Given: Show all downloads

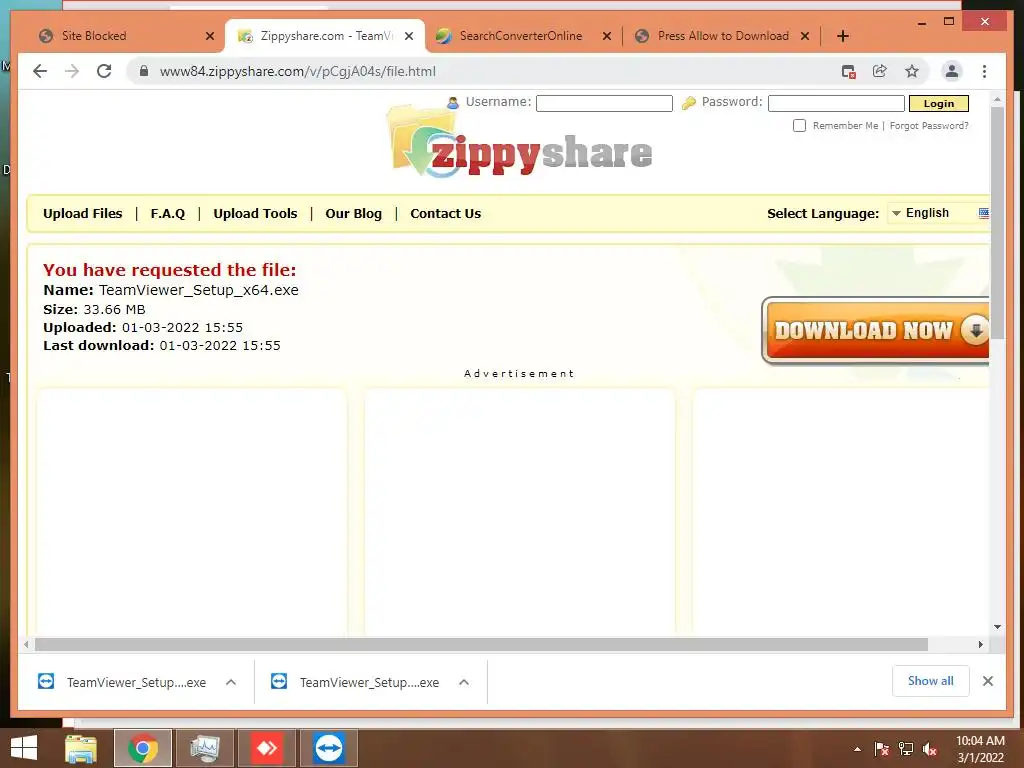Looking at the screenshot, I should point(931,681).
